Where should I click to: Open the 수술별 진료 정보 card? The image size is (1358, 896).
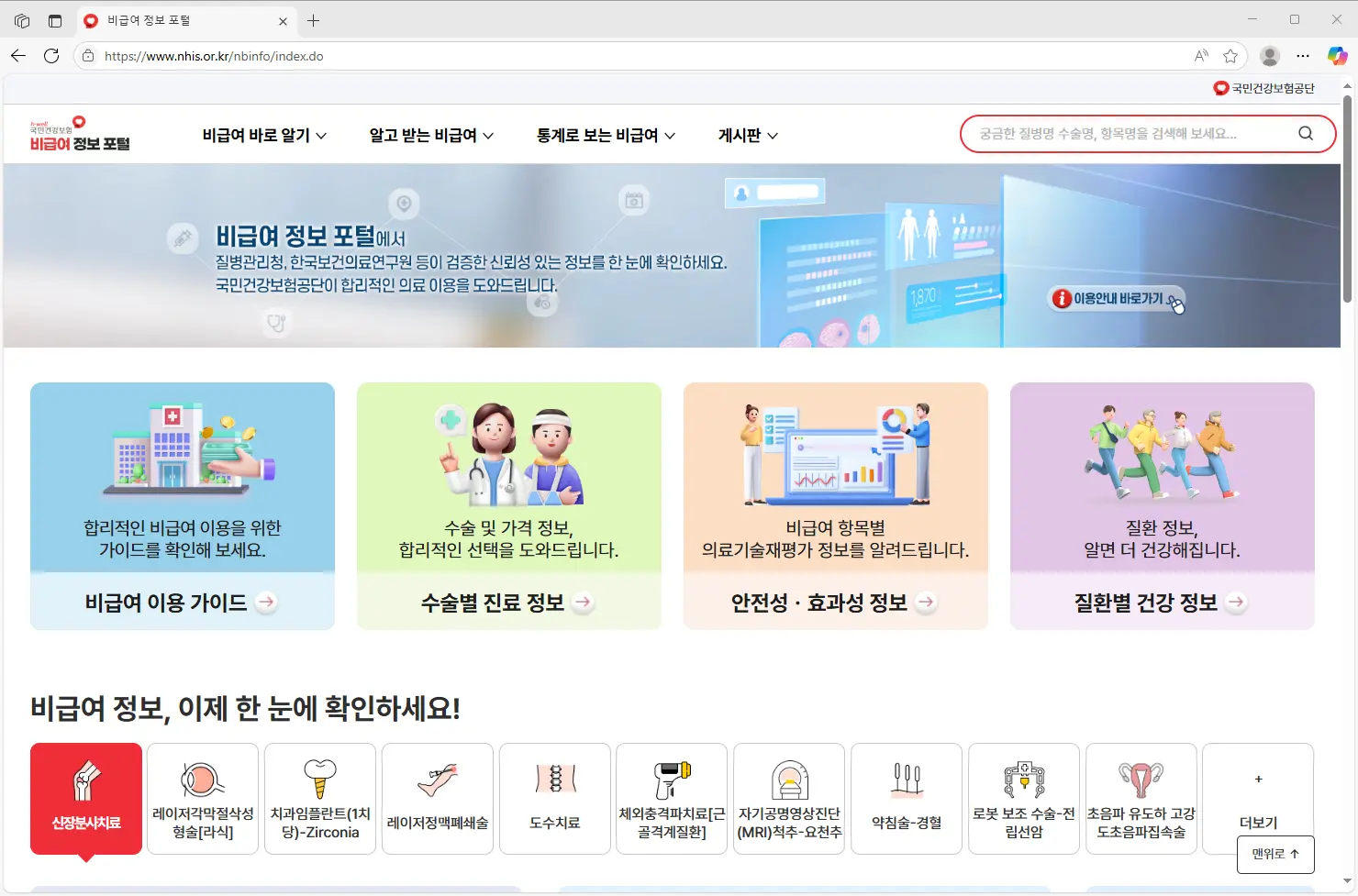pyautogui.click(x=509, y=505)
